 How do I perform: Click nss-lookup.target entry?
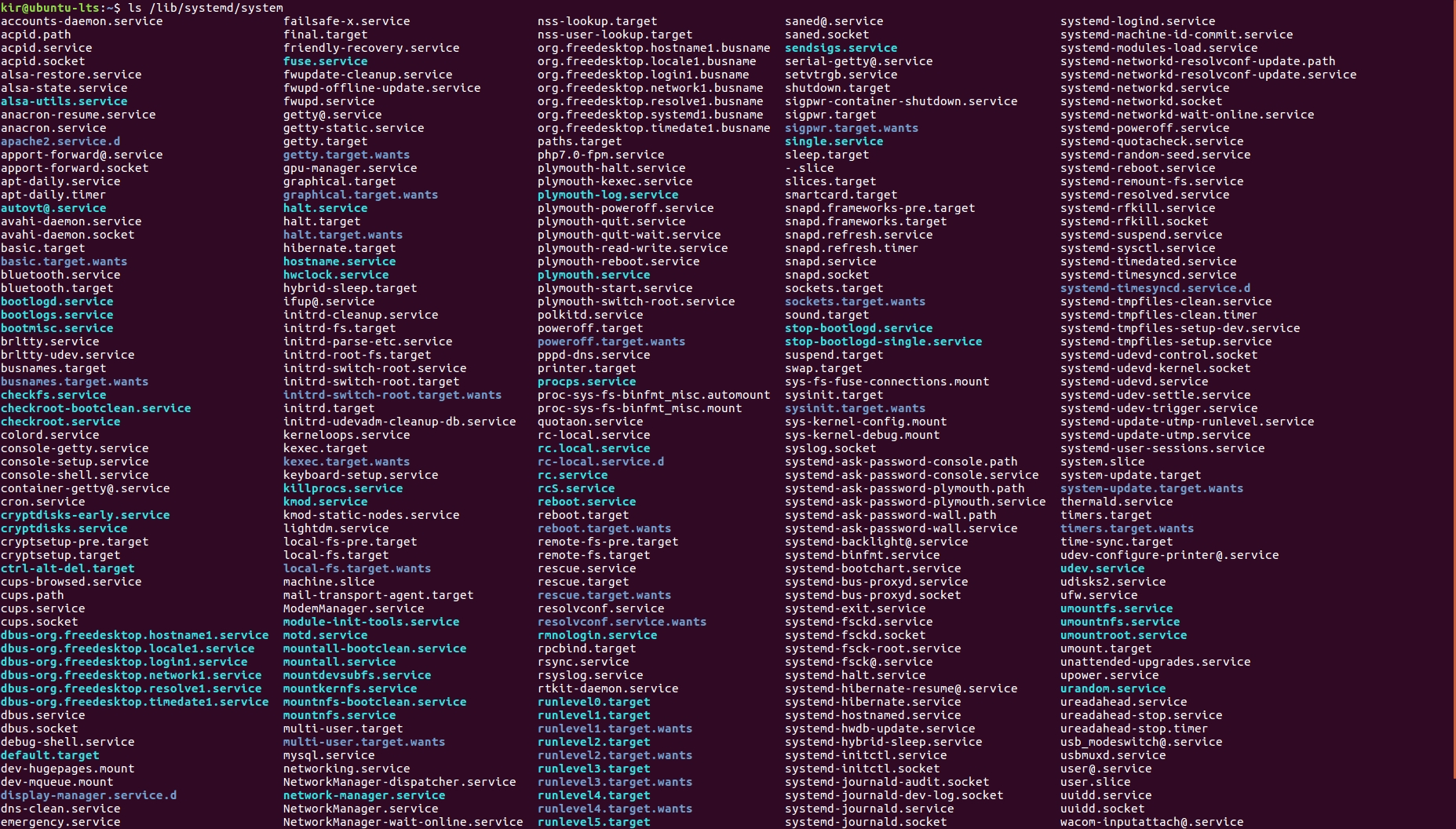[x=597, y=21]
